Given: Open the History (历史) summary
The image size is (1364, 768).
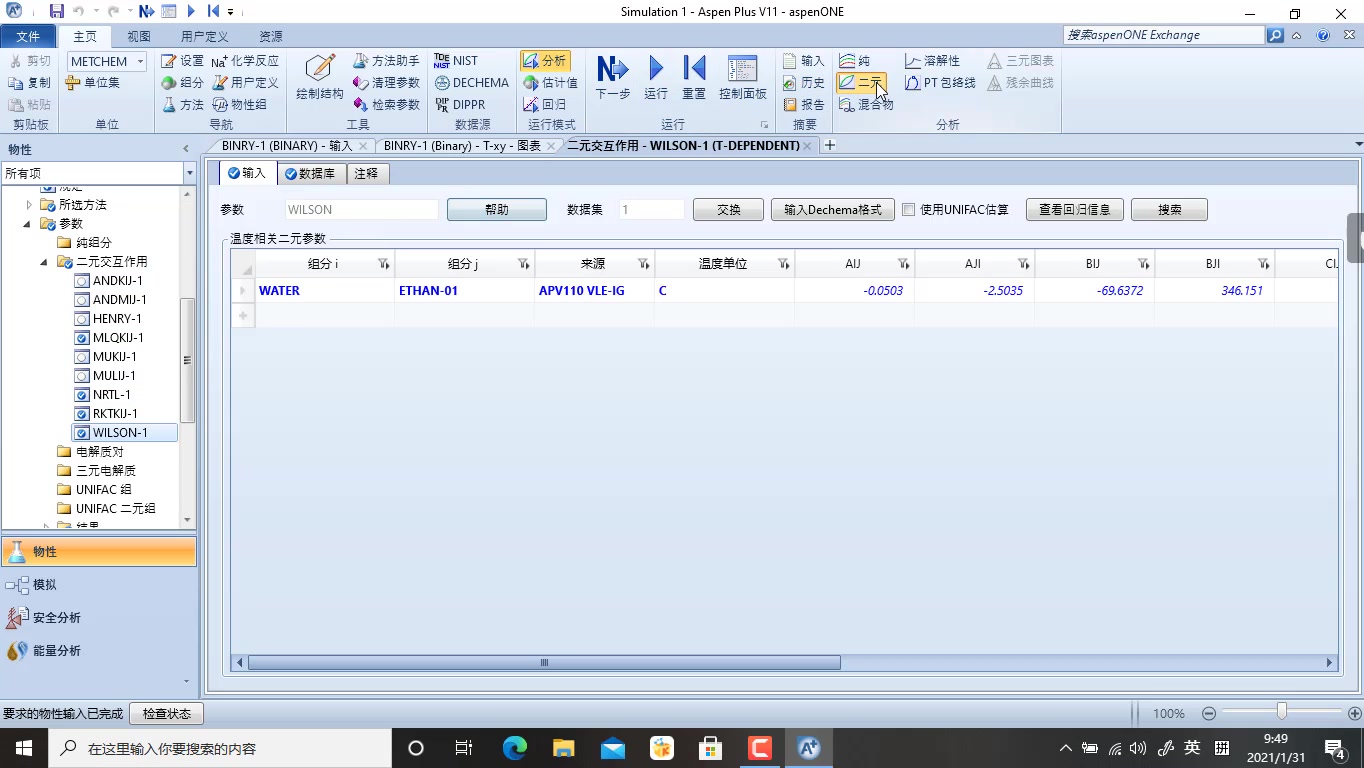Looking at the screenshot, I should [804, 83].
